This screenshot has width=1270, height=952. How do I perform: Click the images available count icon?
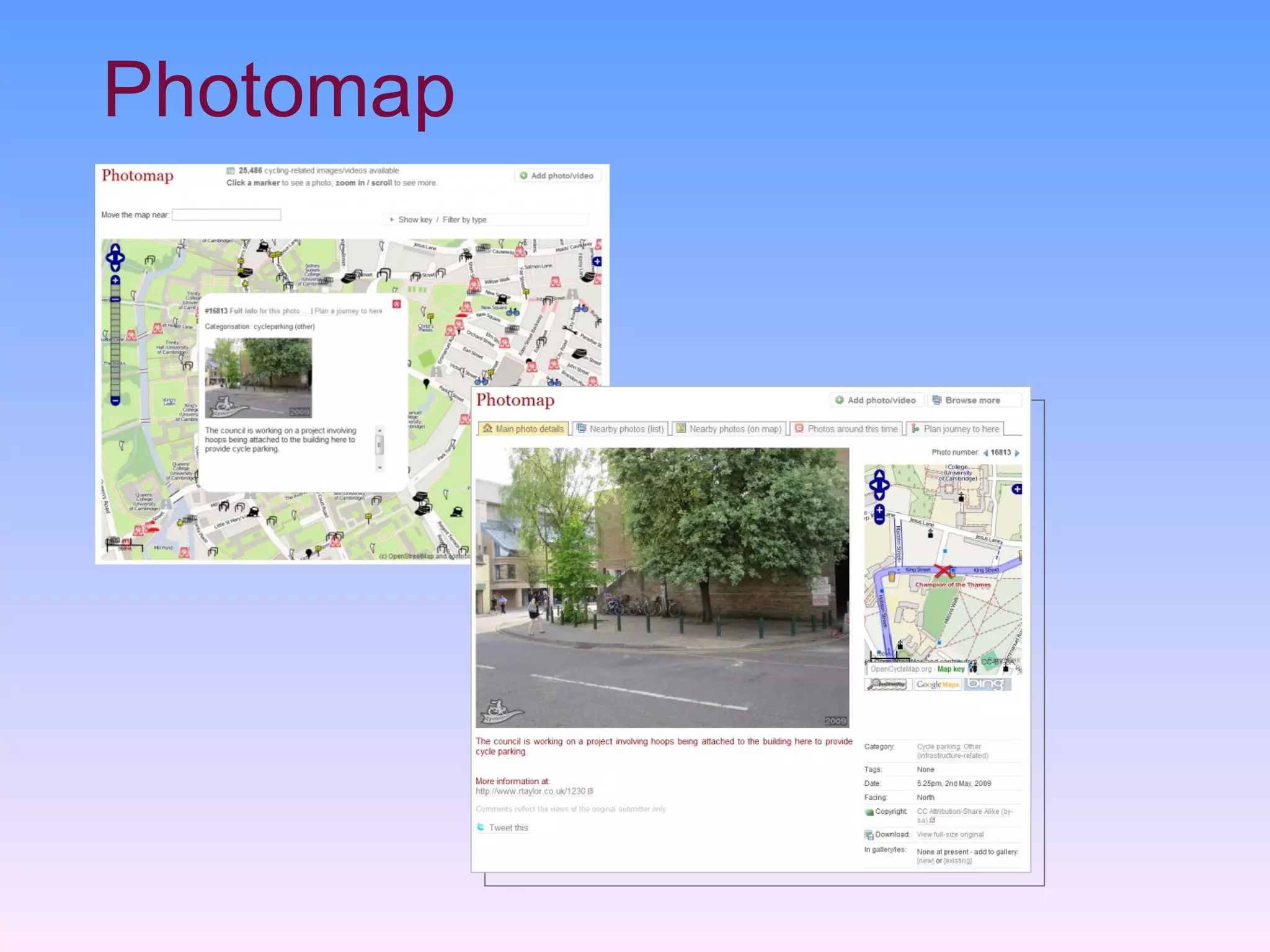231,171
